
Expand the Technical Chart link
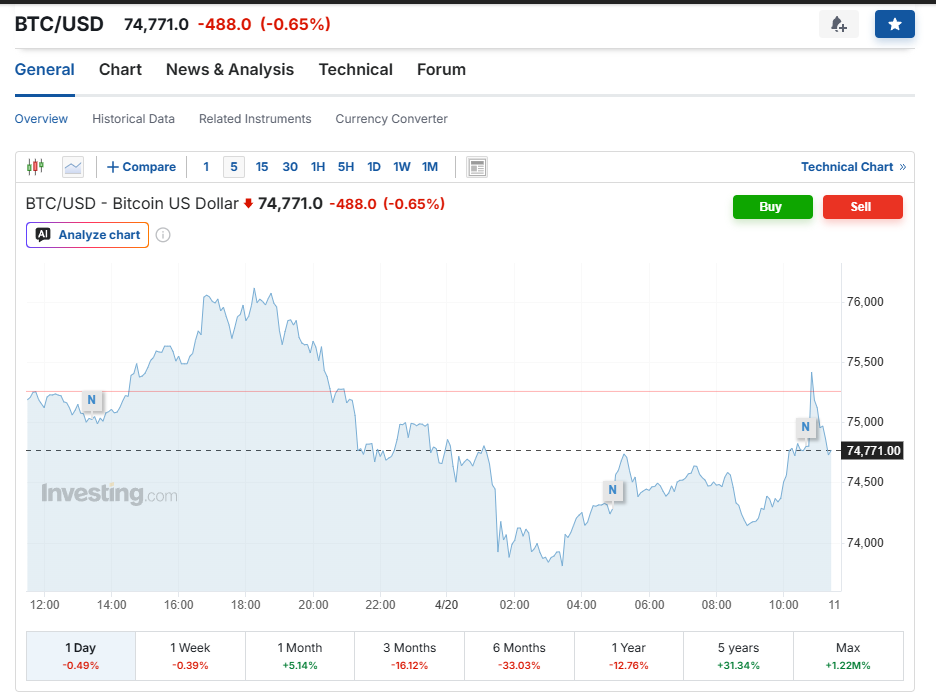click(853, 167)
